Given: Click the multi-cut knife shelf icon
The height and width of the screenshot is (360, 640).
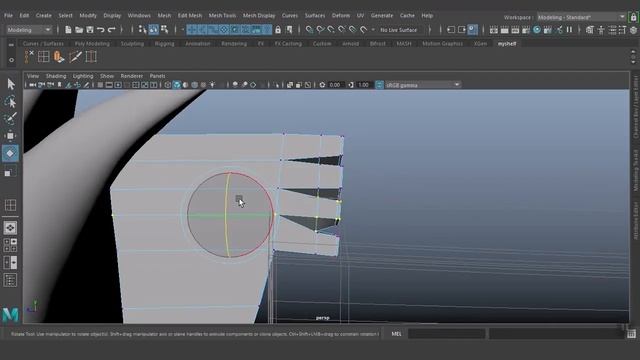Looking at the screenshot, I should click(x=75, y=57).
